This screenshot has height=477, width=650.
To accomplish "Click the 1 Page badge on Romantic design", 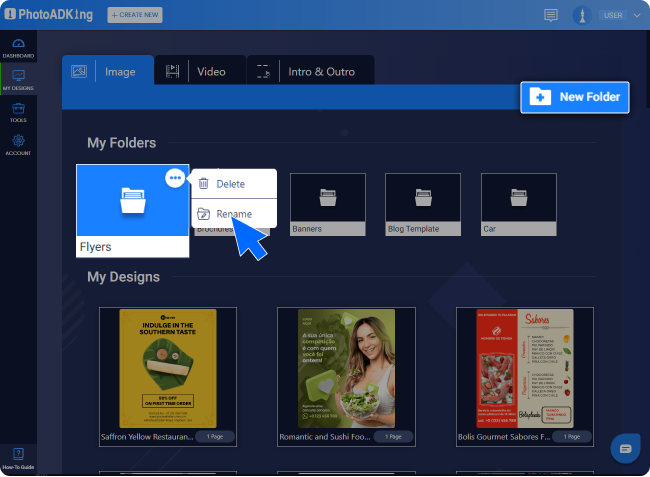I will tap(393, 437).
